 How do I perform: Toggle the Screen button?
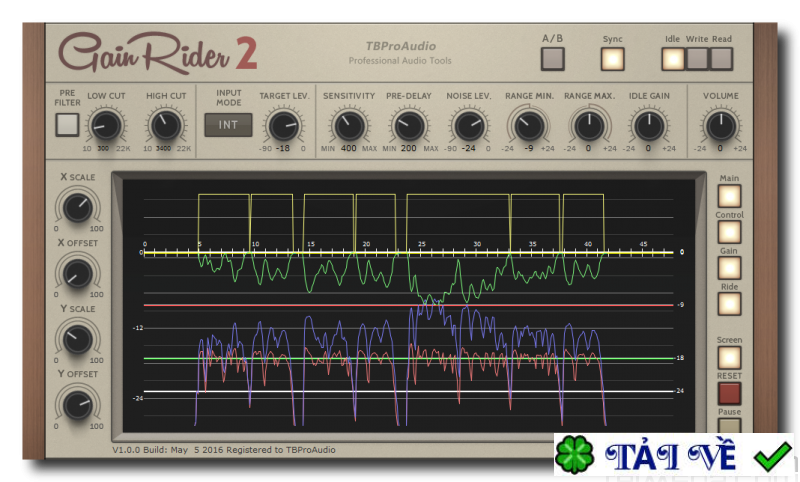point(730,357)
